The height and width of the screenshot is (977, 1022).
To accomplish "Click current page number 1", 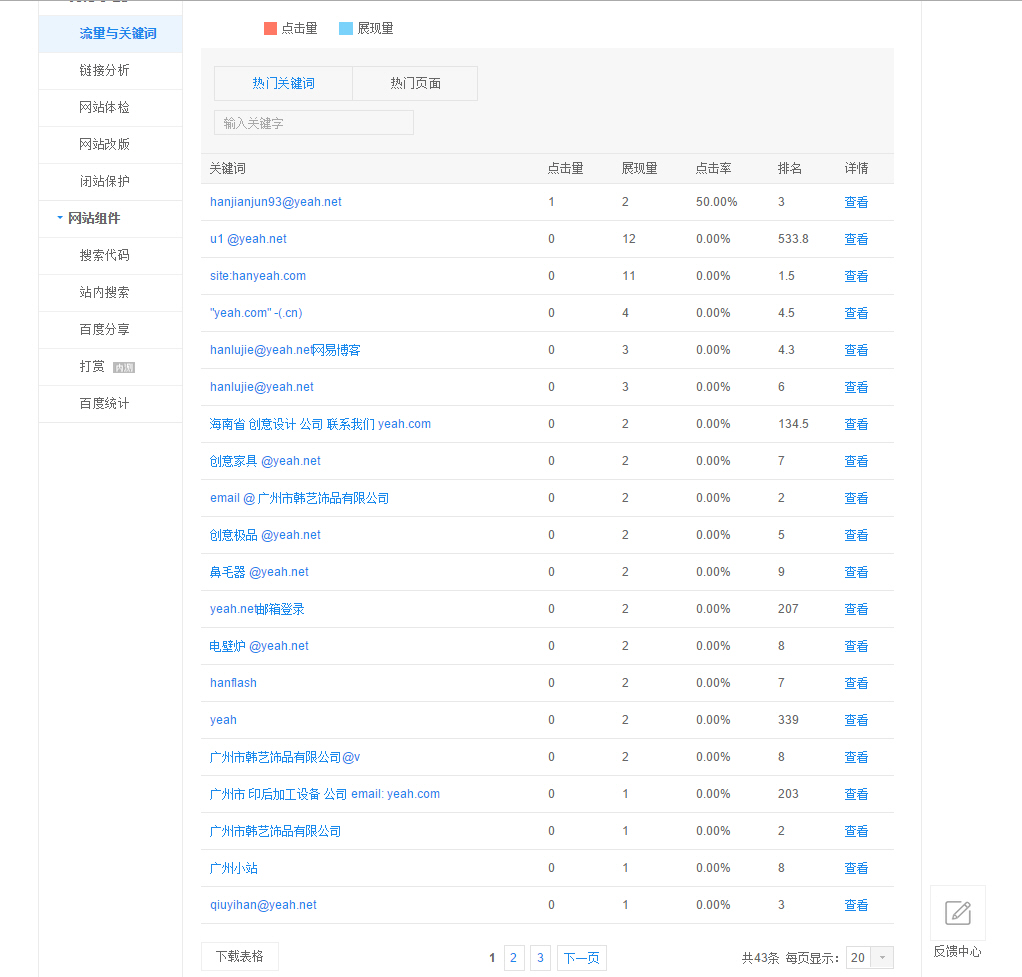I will pos(492,958).
